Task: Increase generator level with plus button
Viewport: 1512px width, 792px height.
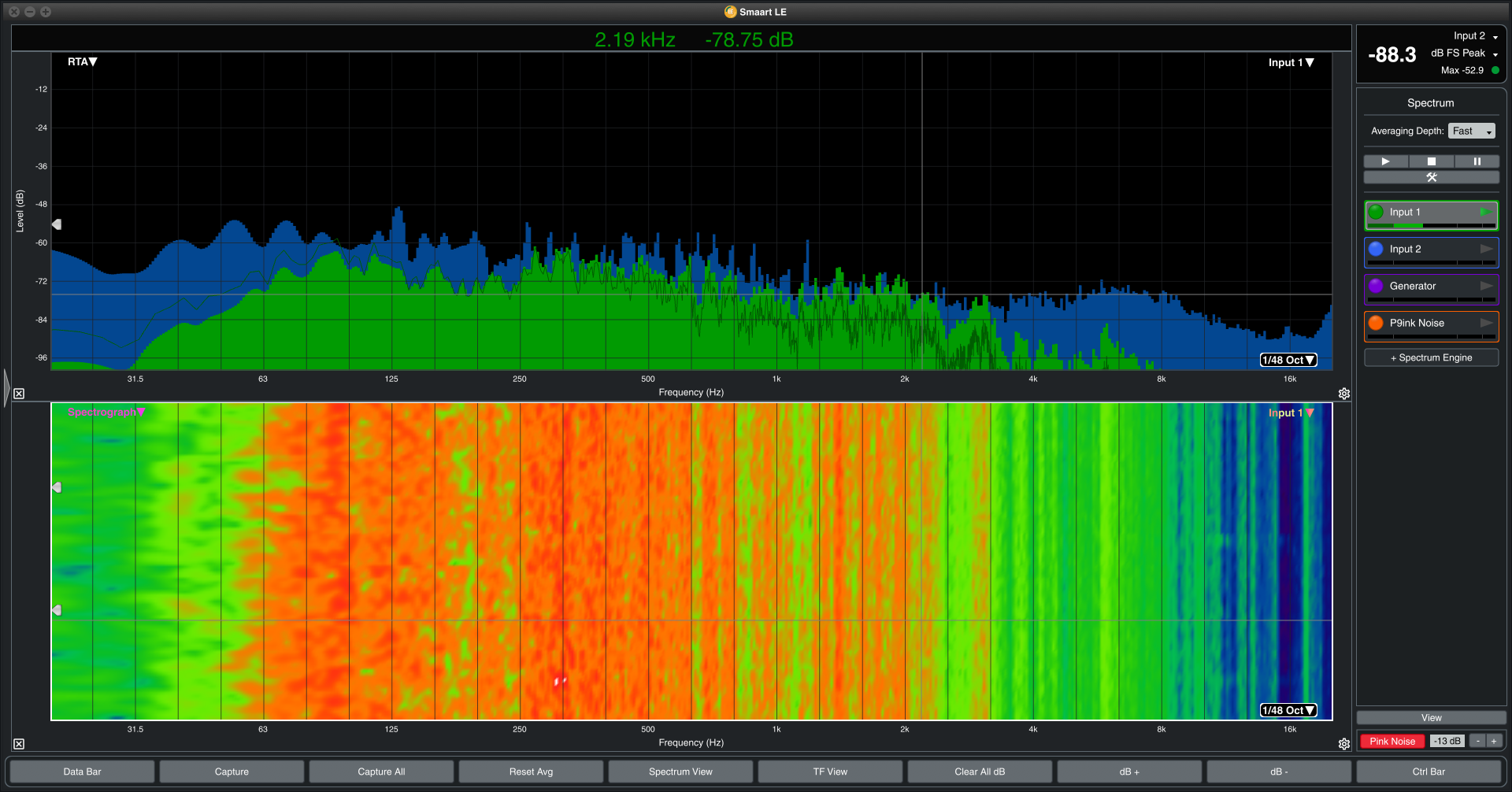Action: (x=1493, y=742)
